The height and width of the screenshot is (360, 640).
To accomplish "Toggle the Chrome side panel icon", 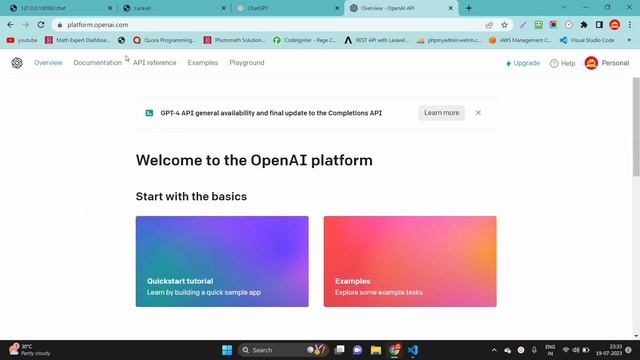I will point(599,25).
